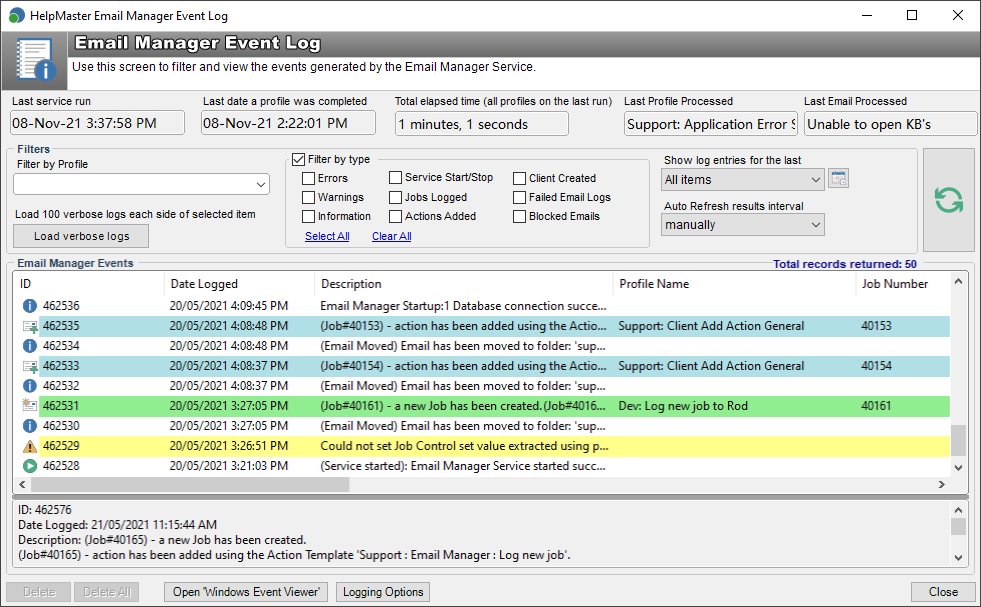Click the detail pane scroll-down arrow
The width and height of the screenshot is (981, 607).
pos(958,558)
